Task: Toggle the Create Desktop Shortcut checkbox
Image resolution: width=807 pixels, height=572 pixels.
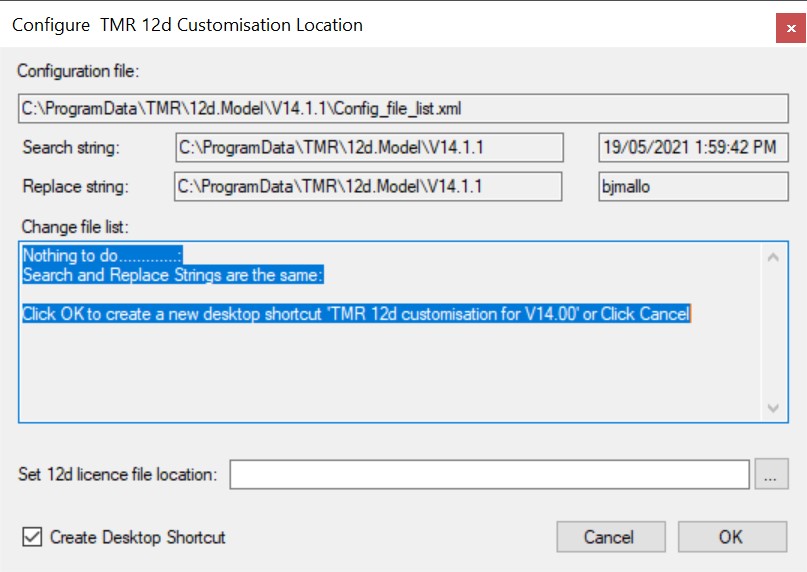Action: tap(32, 536)
